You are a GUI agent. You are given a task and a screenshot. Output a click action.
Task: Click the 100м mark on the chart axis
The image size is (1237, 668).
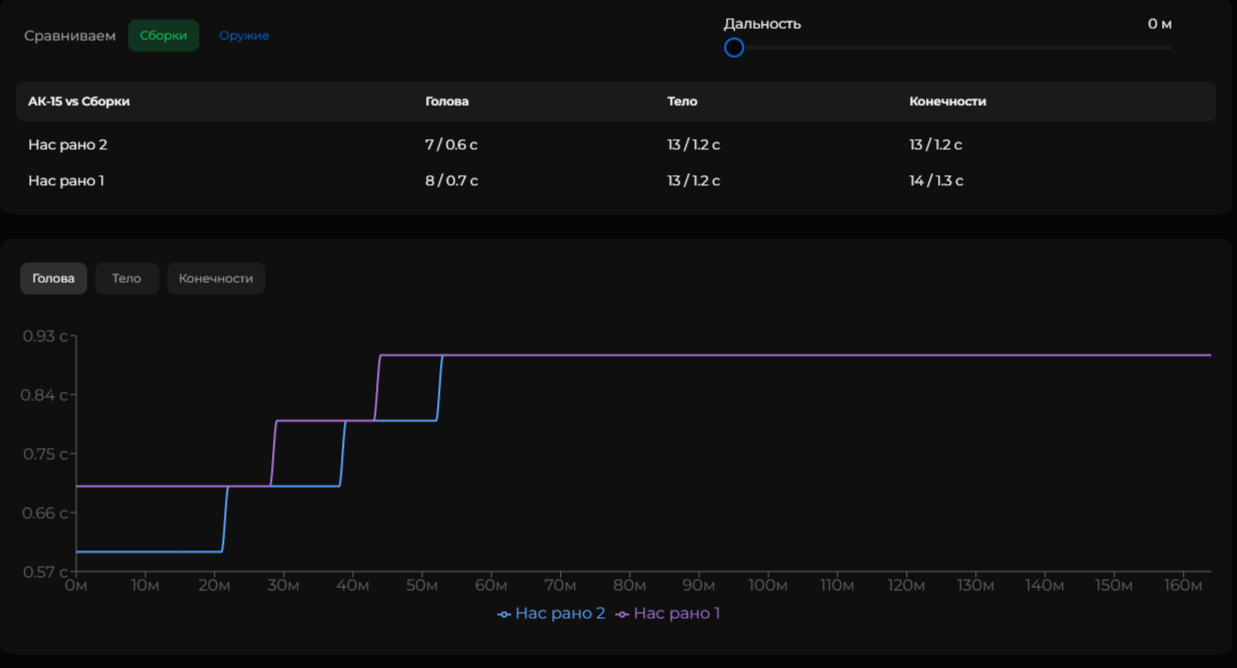(768, 585)
